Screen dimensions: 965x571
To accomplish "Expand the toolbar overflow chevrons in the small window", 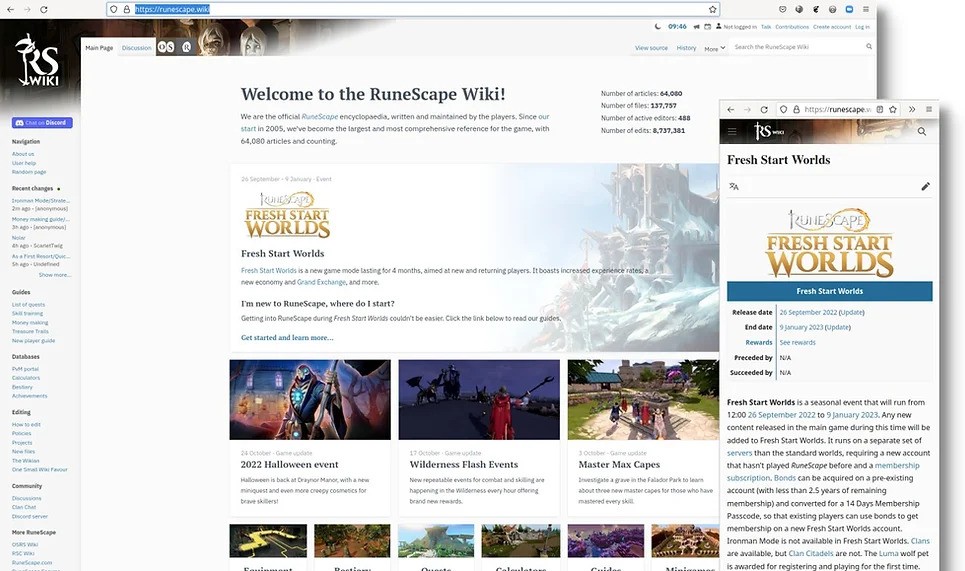I will [911, 110].
